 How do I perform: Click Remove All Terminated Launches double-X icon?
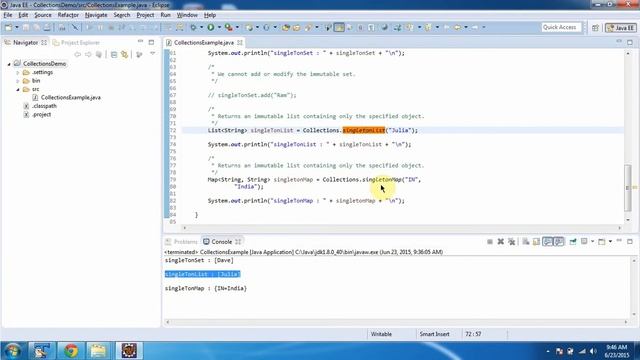(x=511, y=242)
